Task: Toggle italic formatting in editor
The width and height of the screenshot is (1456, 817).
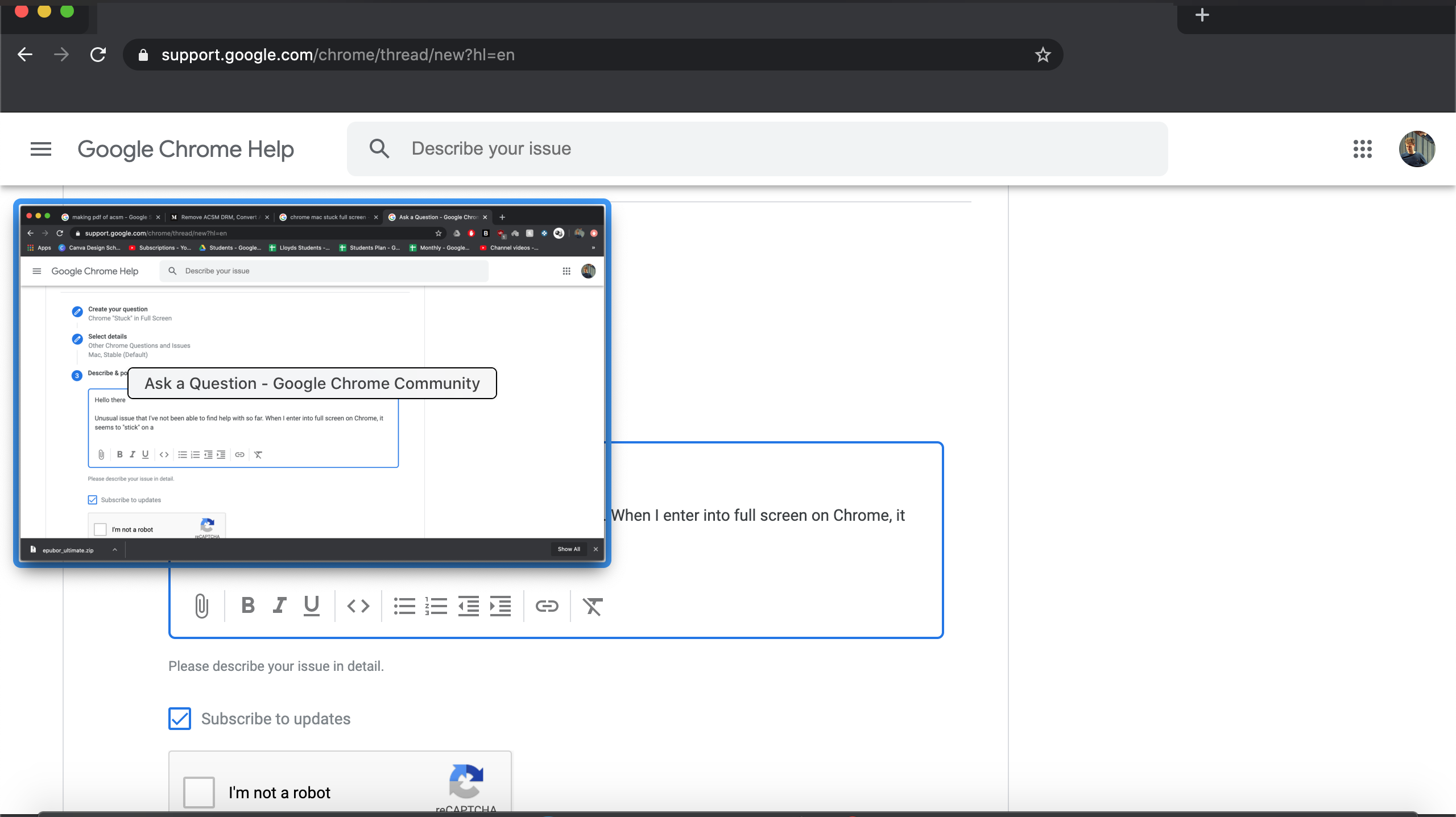Action: (x=279, y=606)
